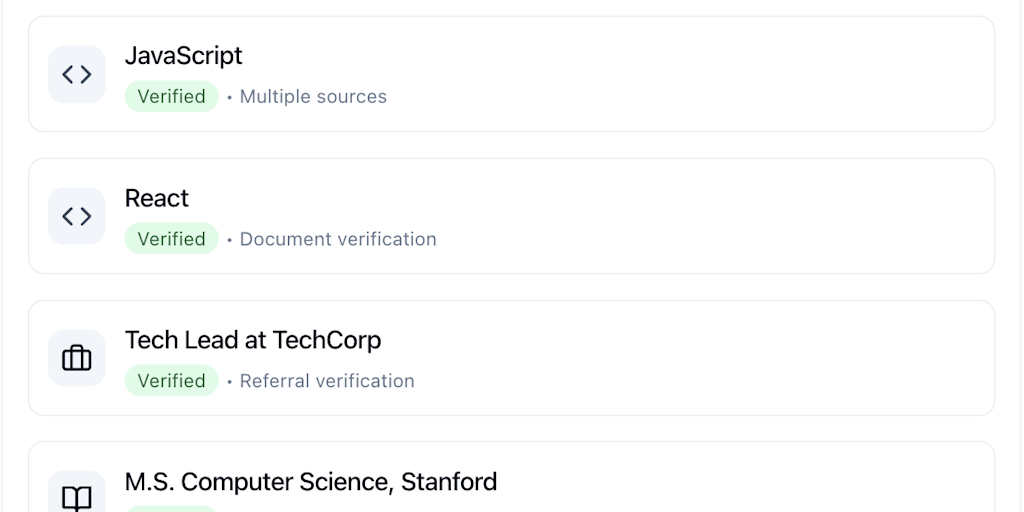Click the "Referral verification" label
Viewport: 1024px width, 512px height.
tap(327, 381)
